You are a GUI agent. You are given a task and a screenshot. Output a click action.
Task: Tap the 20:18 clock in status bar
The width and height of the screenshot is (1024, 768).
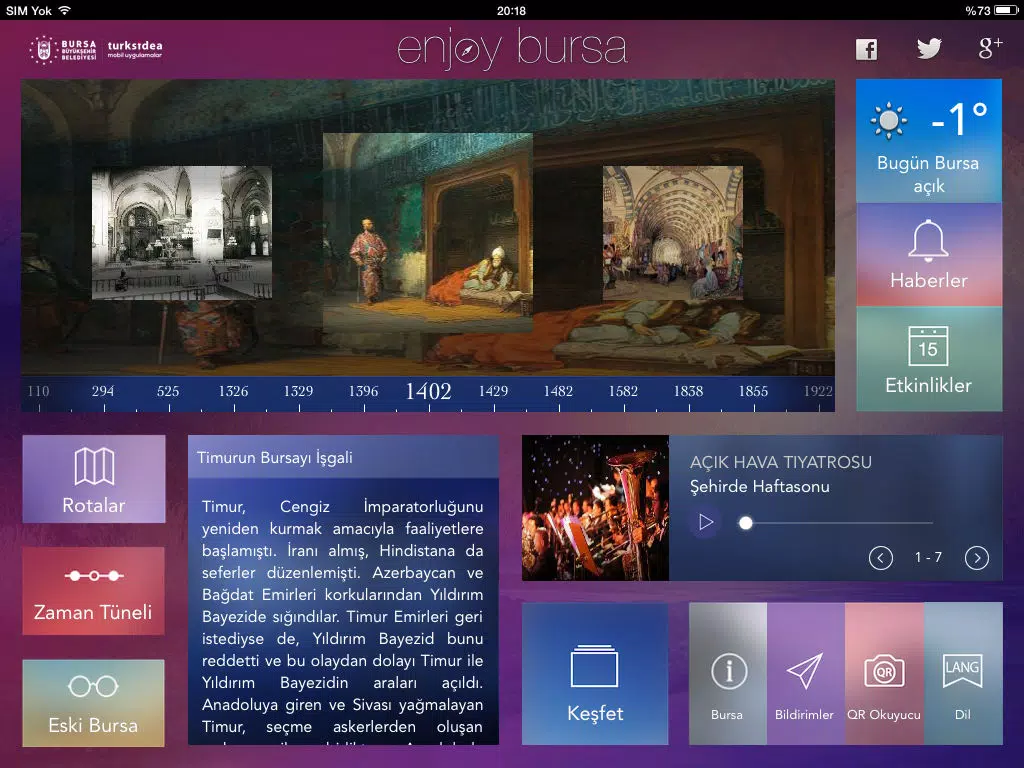(x=511, y=10)
